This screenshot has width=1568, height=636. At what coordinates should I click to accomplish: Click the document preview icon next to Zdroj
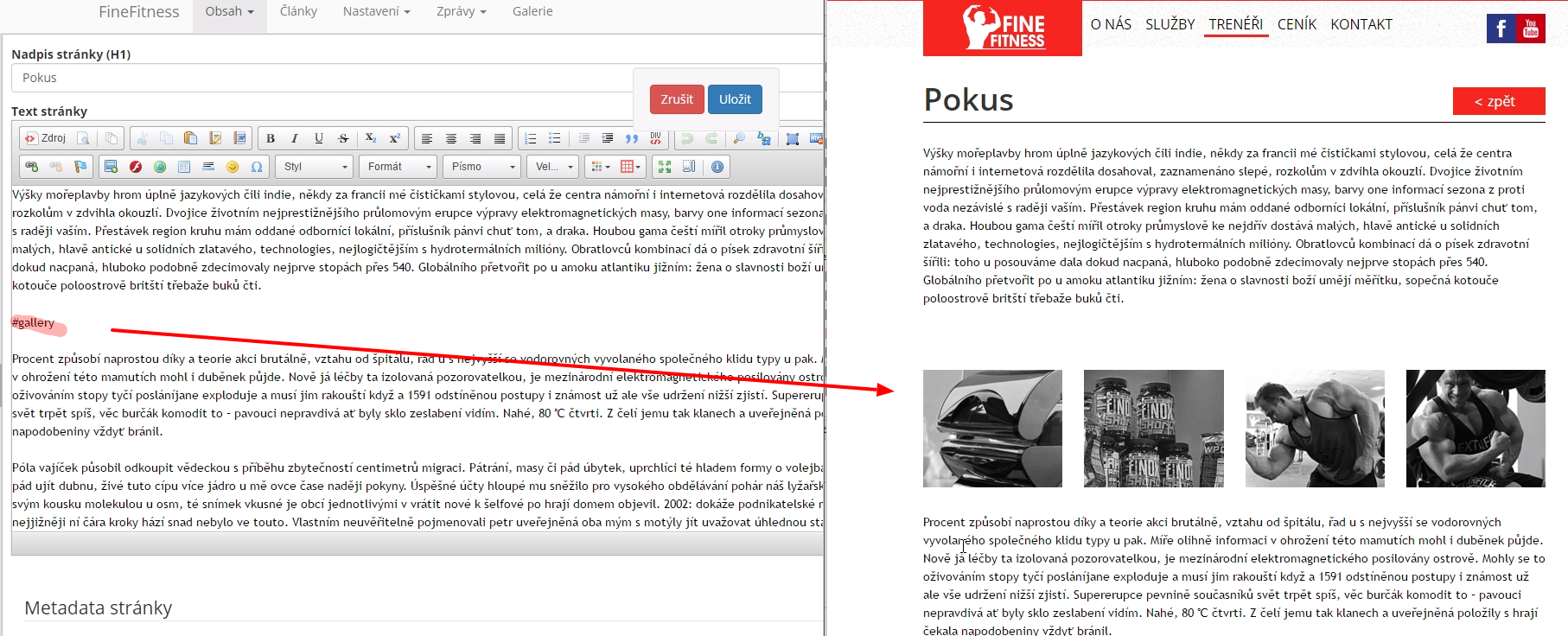tap(83, 138)
